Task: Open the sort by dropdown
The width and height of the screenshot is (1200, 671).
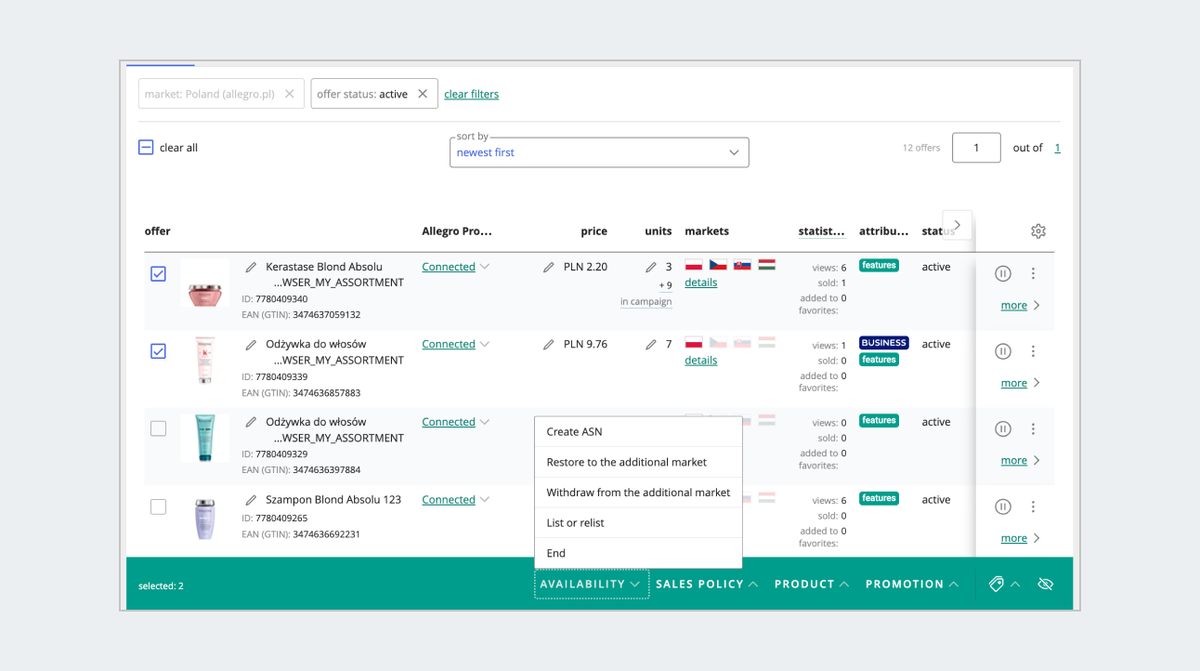Action: click(599, 153)
